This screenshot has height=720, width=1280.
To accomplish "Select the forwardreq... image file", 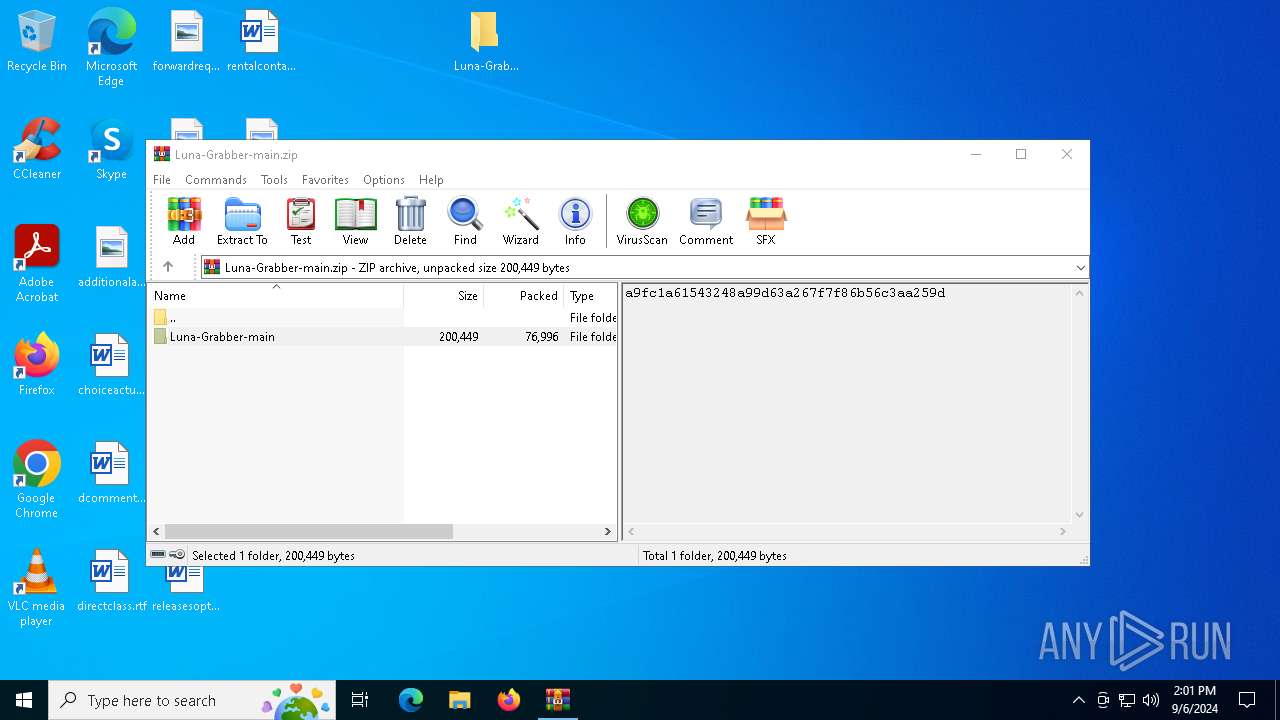I will click(x=186, y=41).
